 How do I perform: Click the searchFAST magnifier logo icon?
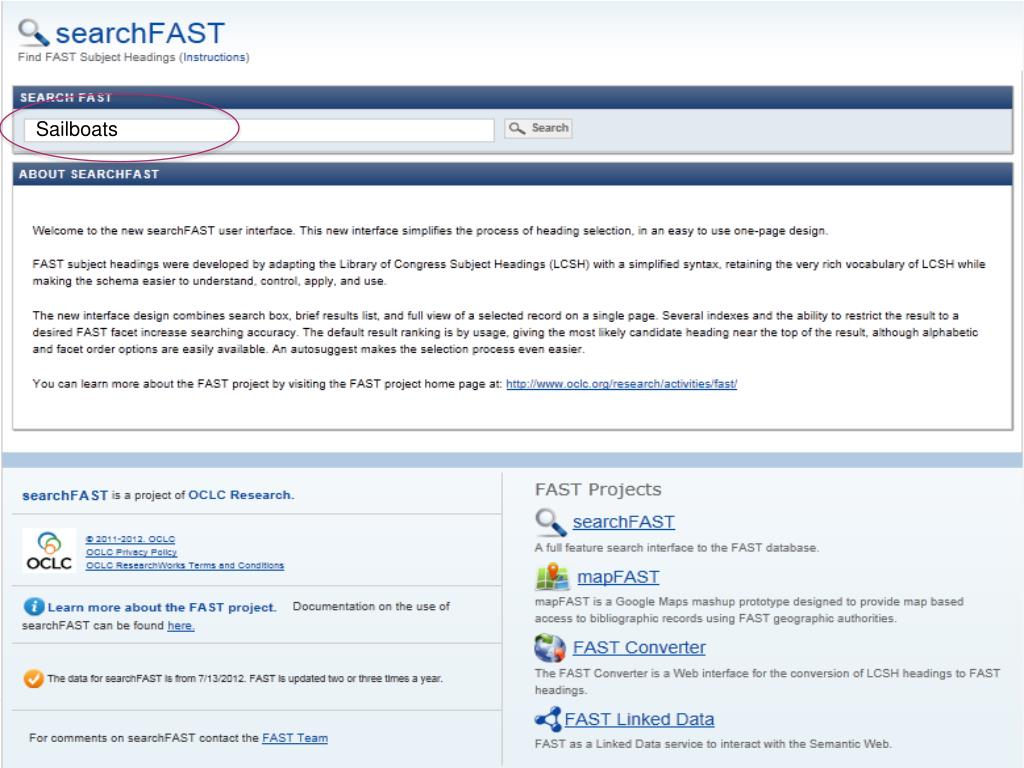pos(33,32)
